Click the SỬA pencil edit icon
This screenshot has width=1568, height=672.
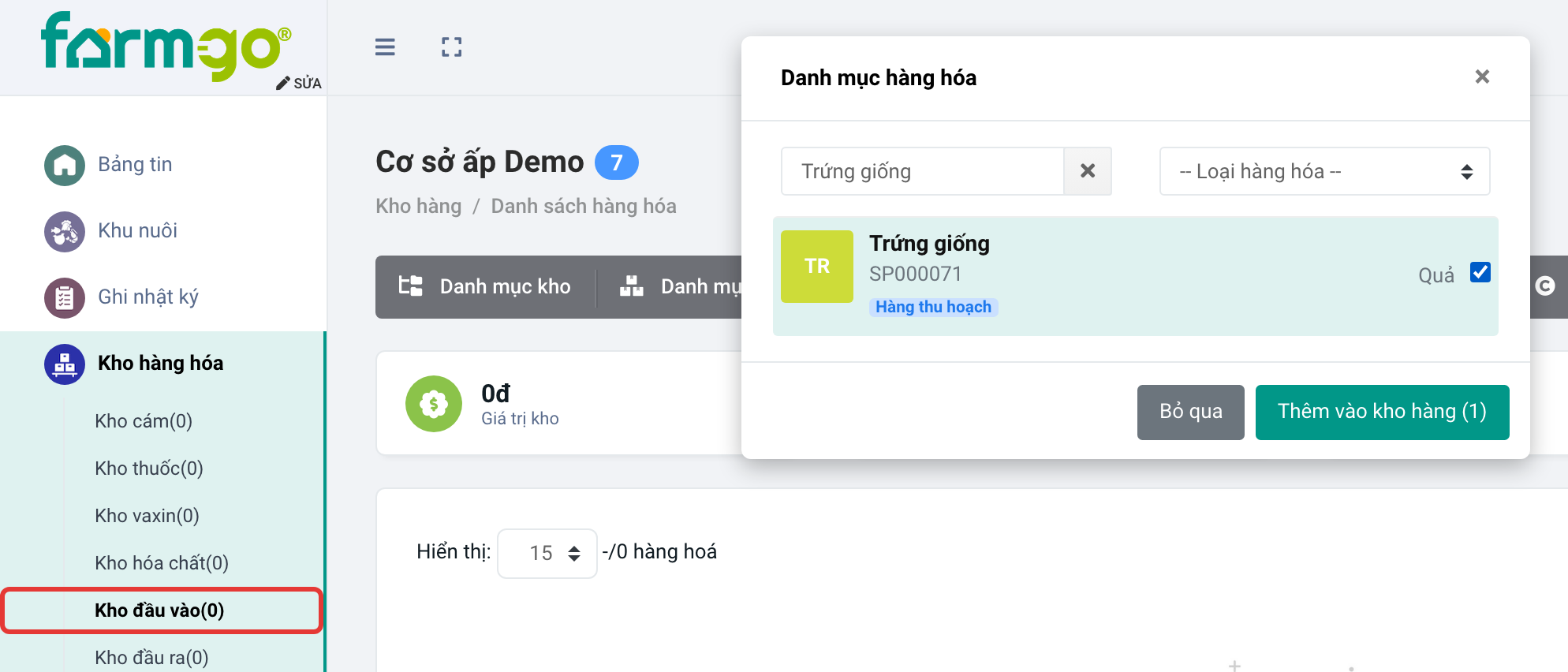[x=282, y=84]
